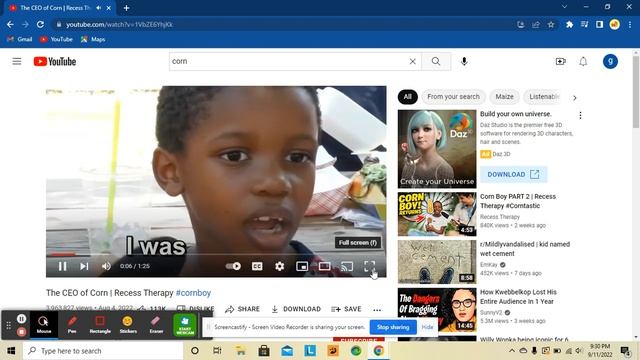640x360 pixels.
Task: Click the Stop sharing button
Action: (x=393, y=327)
